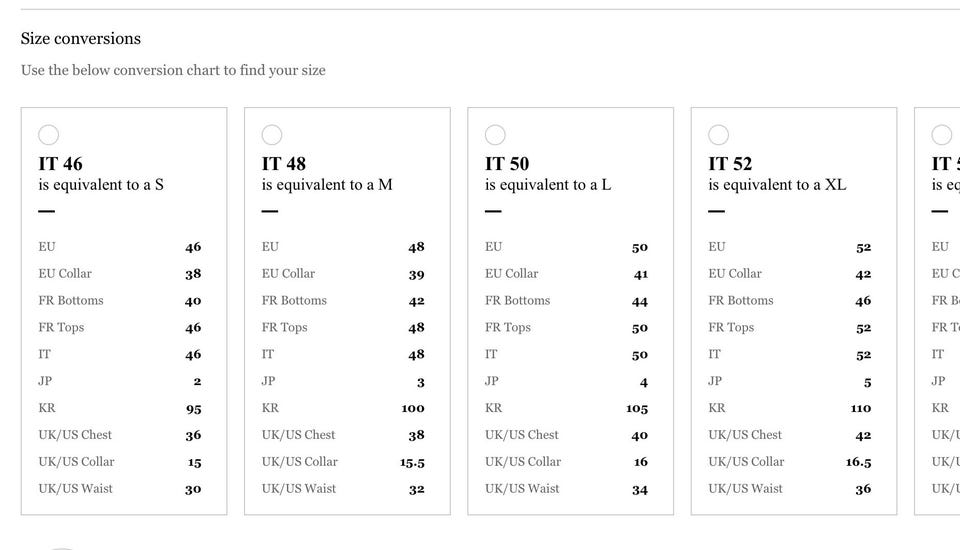Click the IT 50 size card heading
This screenshot has width=960, height=550.
507,164
